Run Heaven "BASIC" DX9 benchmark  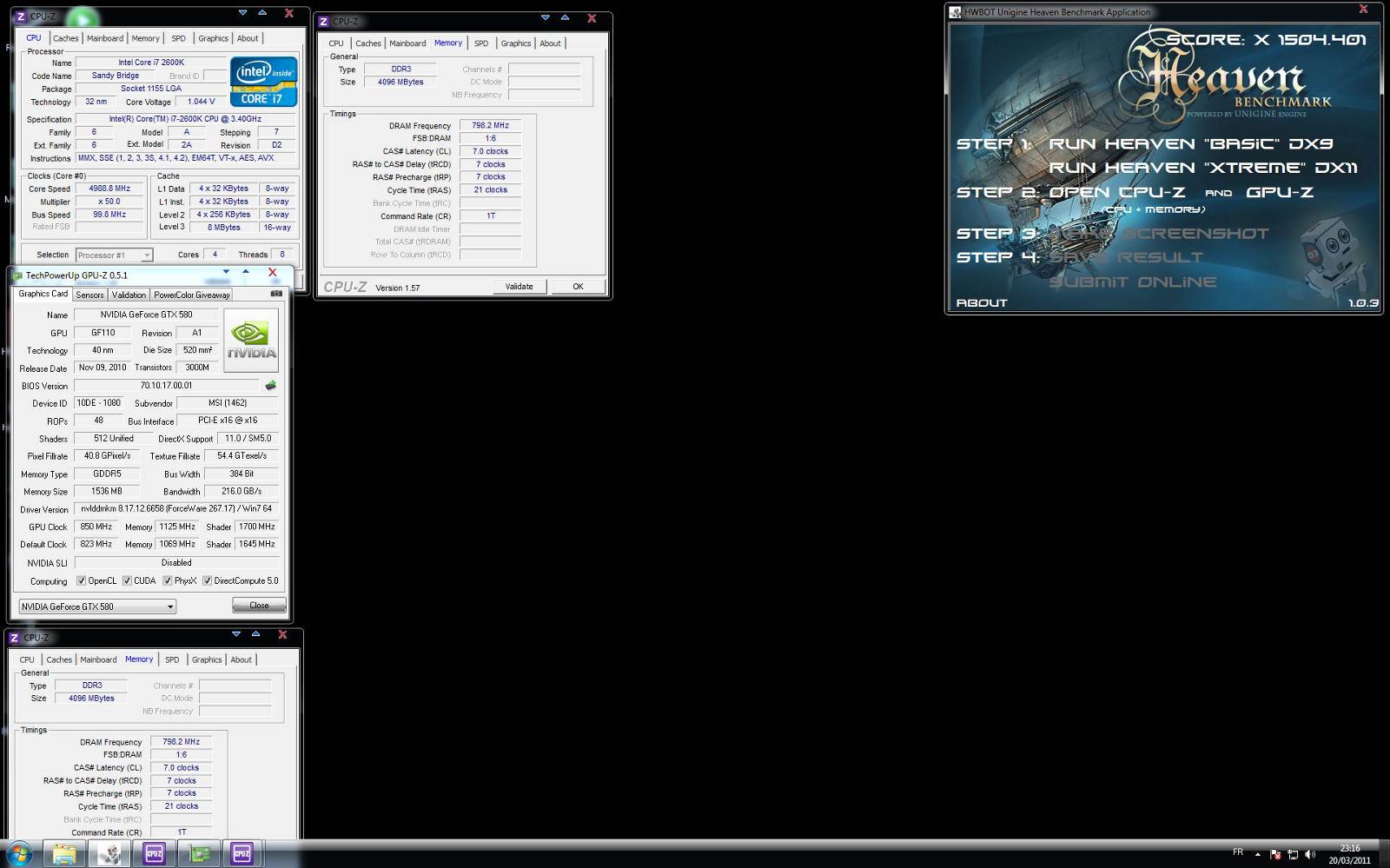point(1190,143)
